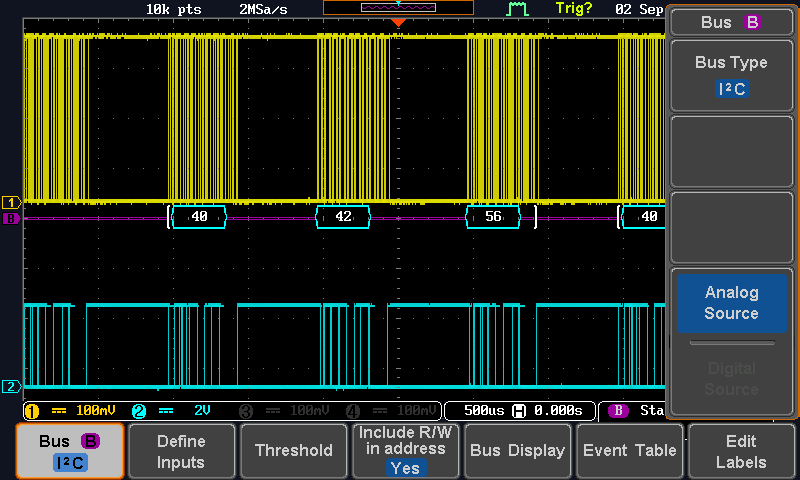The height and width of the screenshot is (480, 800).
Task: Click the waveform memory overview bar
Action: click(398, 7)
